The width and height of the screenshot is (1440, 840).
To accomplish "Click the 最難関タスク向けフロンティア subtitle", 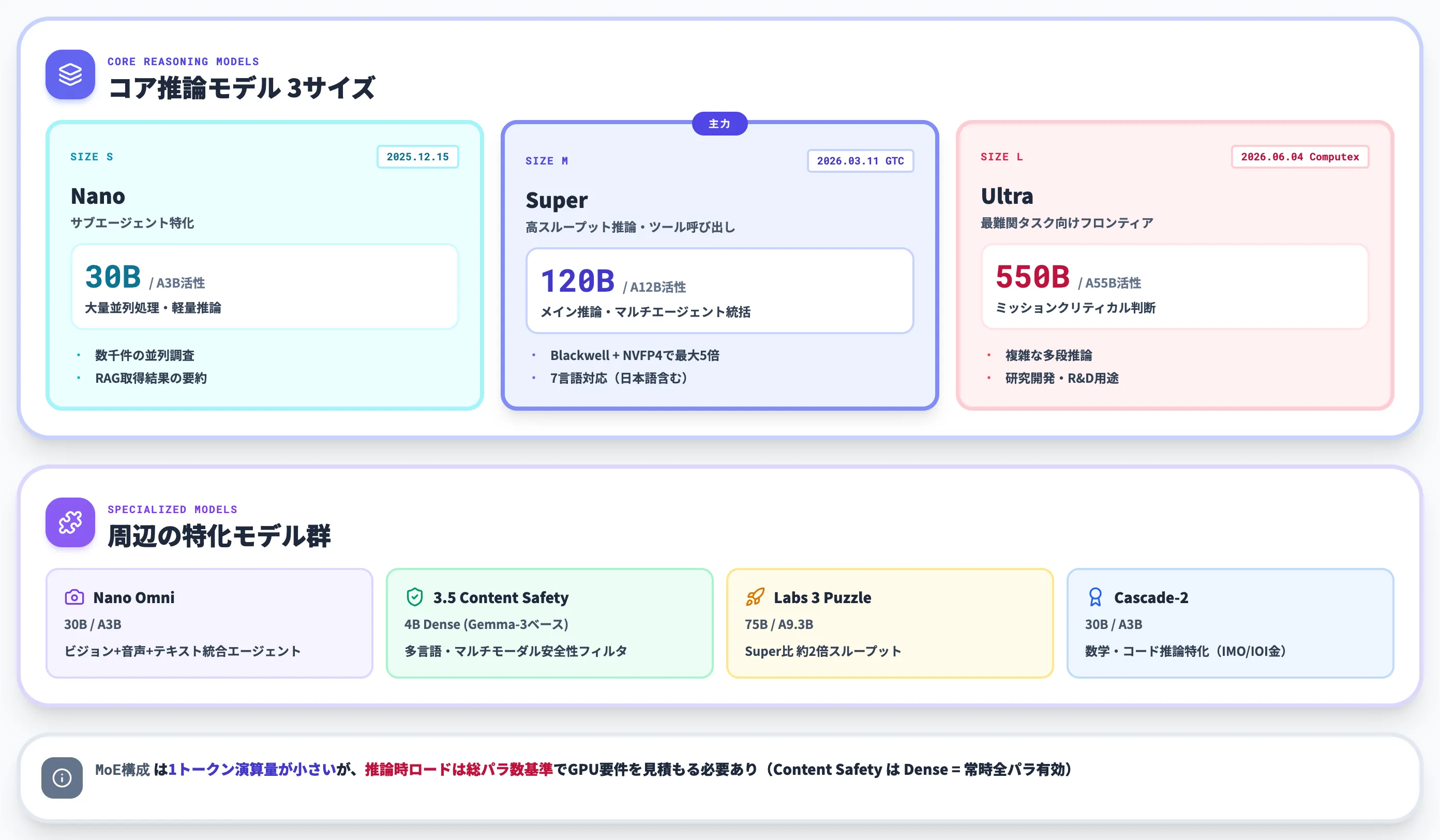I will coord(1067,223).
